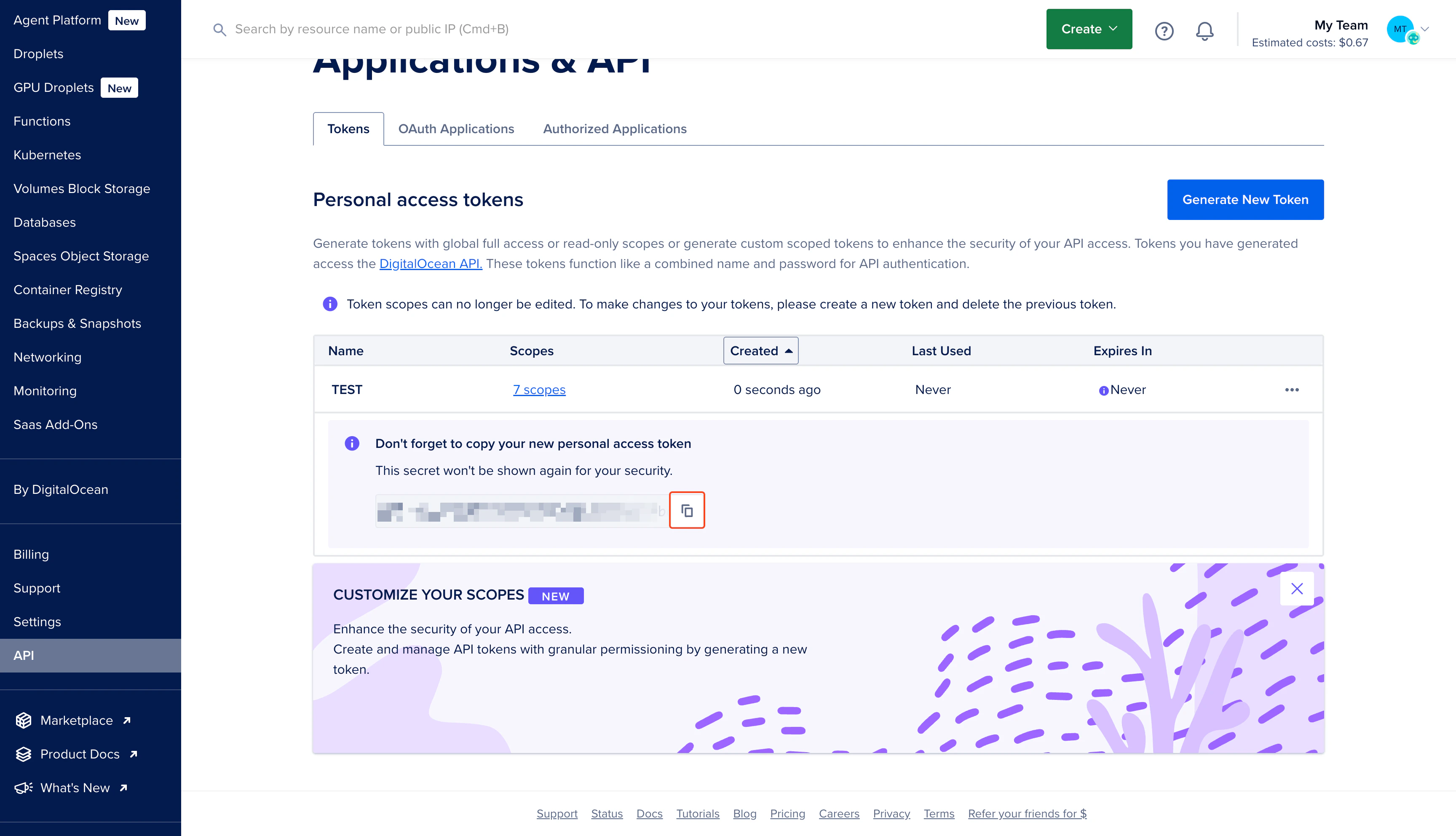Image resolution: width=1456 pixels, height=836 pixels.
Task: Click the info icon beside token scopes notice
Action: (x=330, y=304)
